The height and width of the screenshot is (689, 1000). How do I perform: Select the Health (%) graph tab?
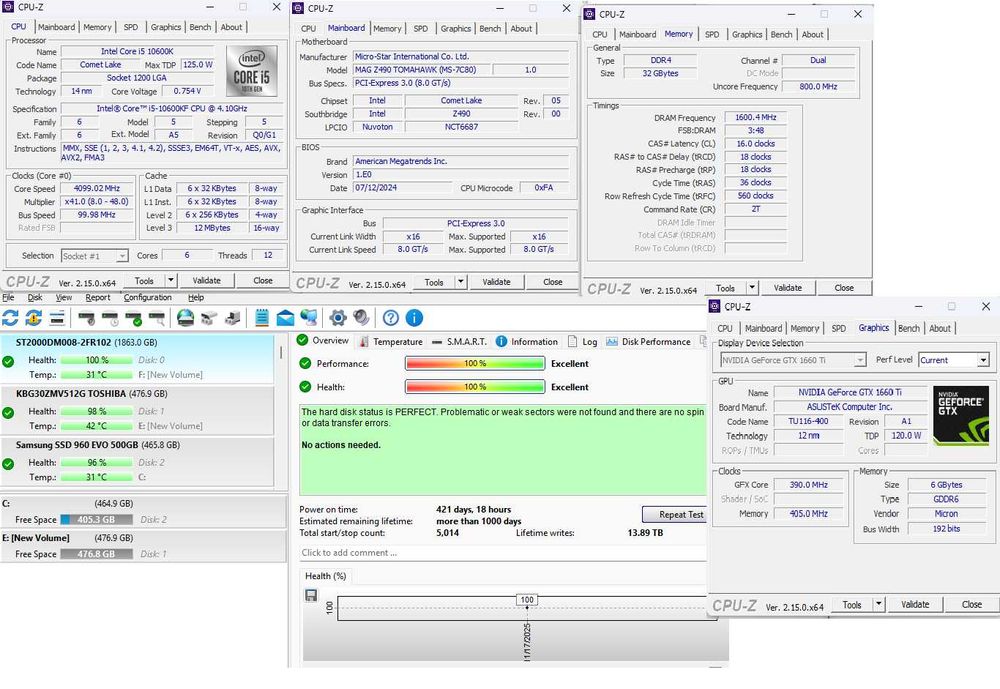point(325,575)
